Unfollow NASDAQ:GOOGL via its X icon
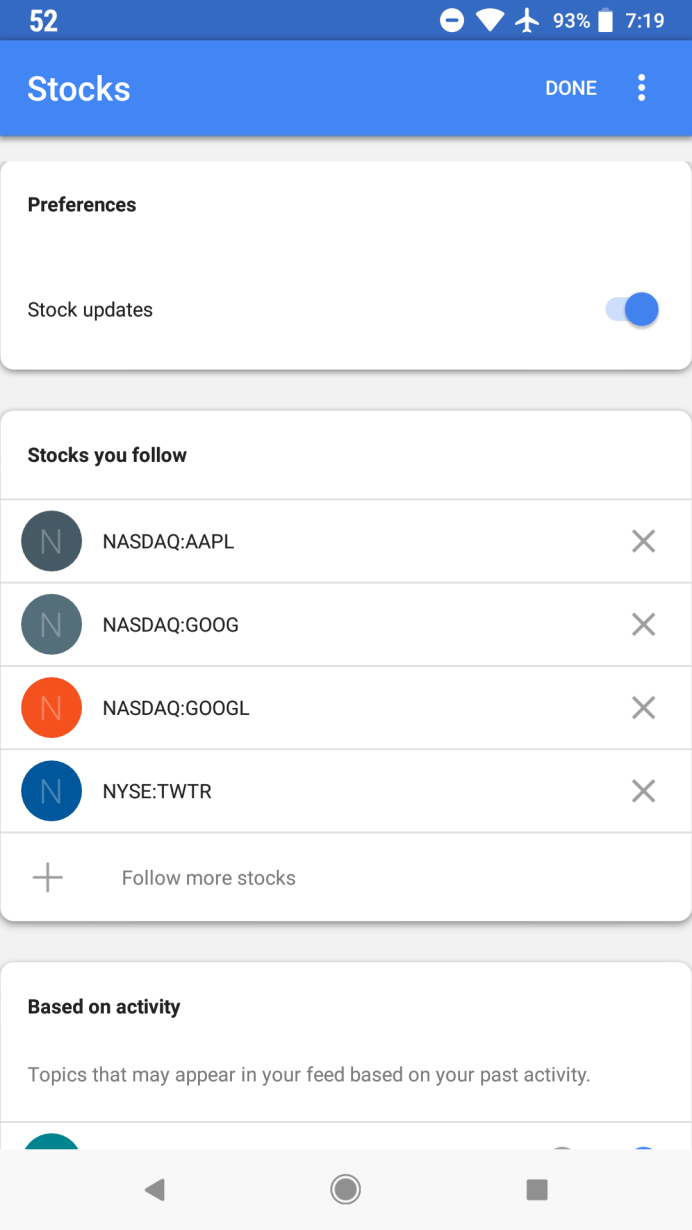This screenshot has width=692, height=1230. (643, 708)
